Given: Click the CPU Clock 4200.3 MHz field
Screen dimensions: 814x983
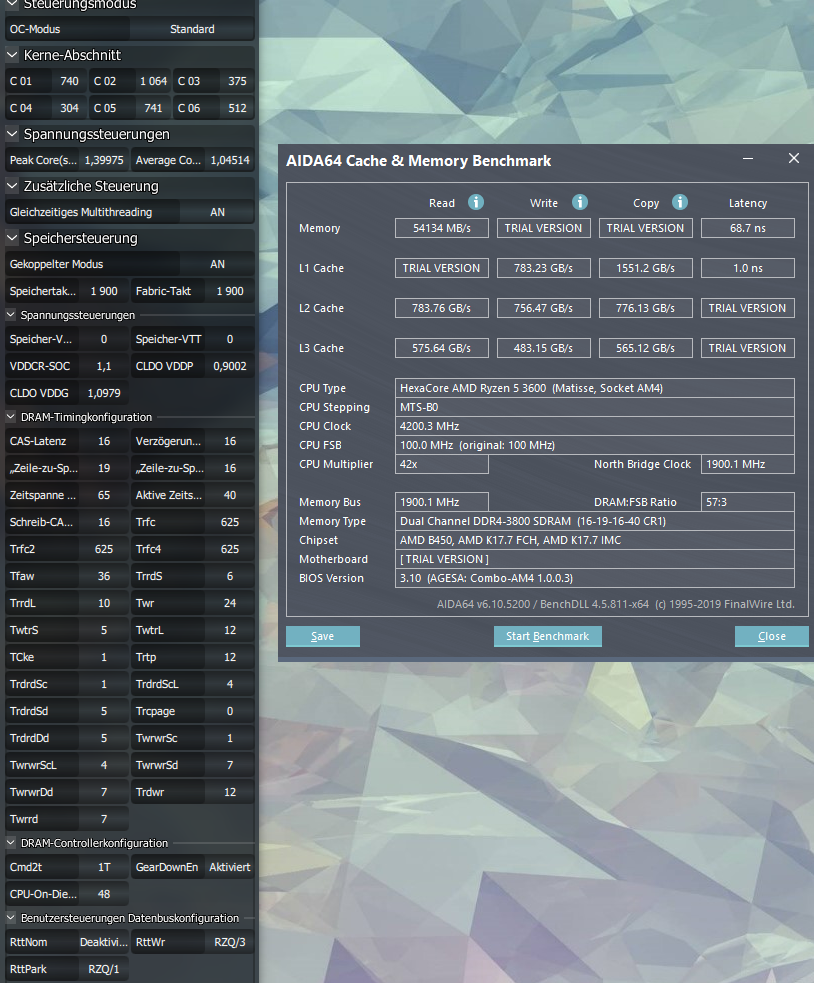Looking at the screenshot, I should point(595,426).
